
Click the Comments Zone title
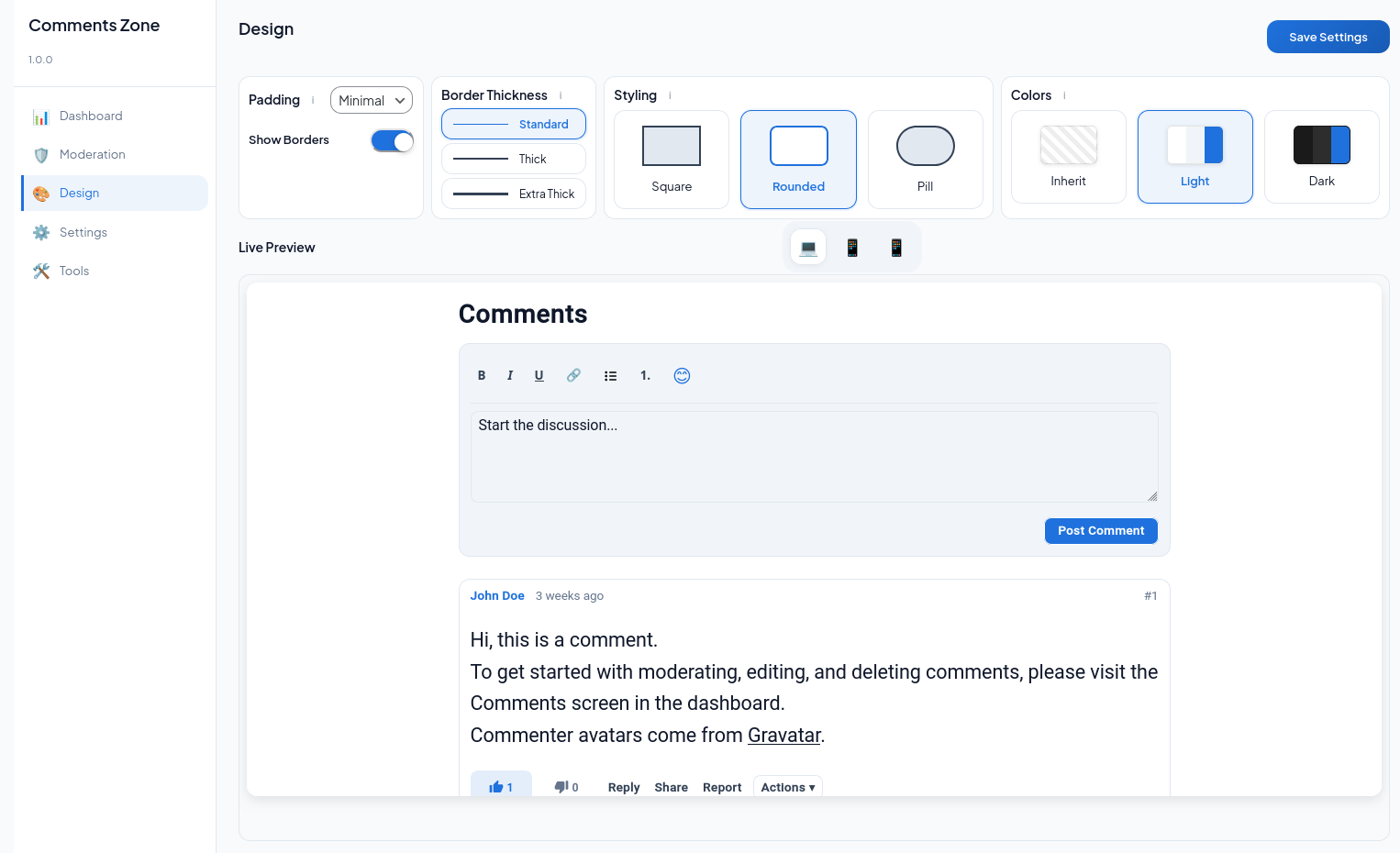[94, 26]
